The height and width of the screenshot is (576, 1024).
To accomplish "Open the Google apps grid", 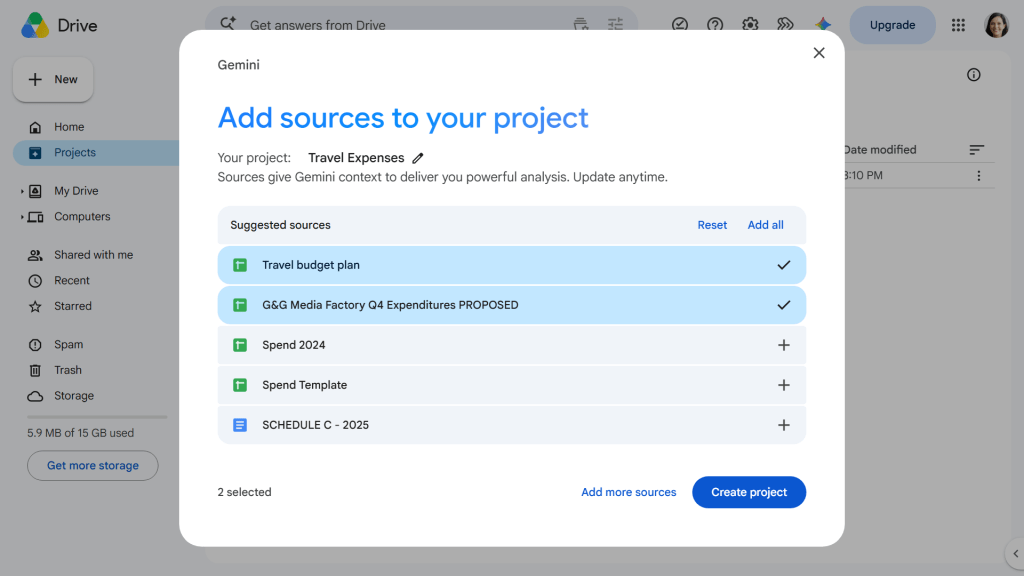I will point(958,25).
